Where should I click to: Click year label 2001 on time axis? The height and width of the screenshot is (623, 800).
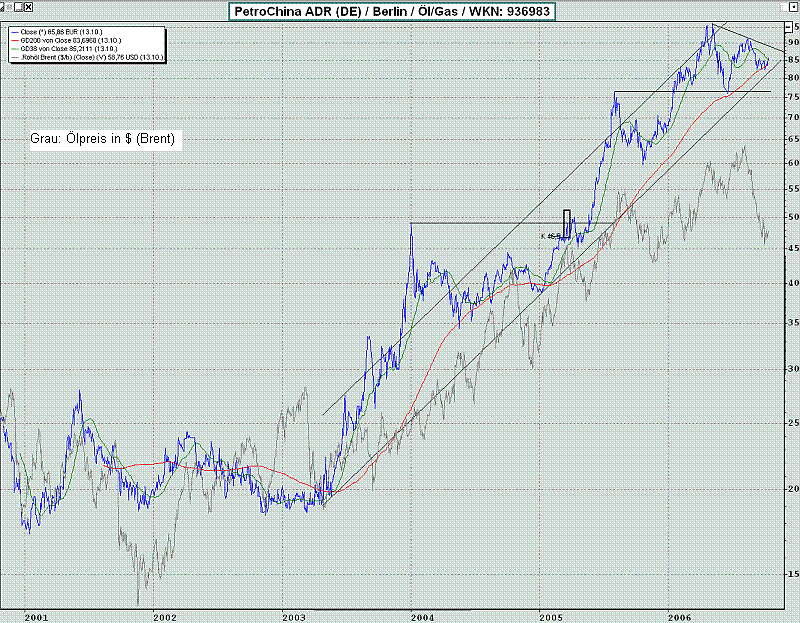[36, 617]
